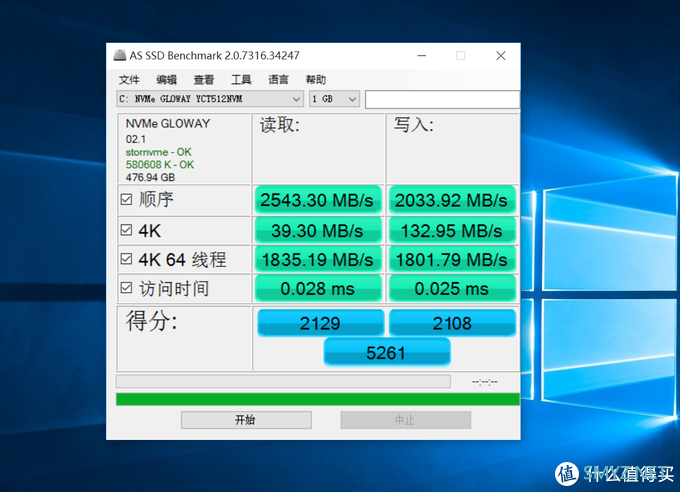680x492 pixels.
Task: Click the 开始 start button
Action: tap(246, 420)
